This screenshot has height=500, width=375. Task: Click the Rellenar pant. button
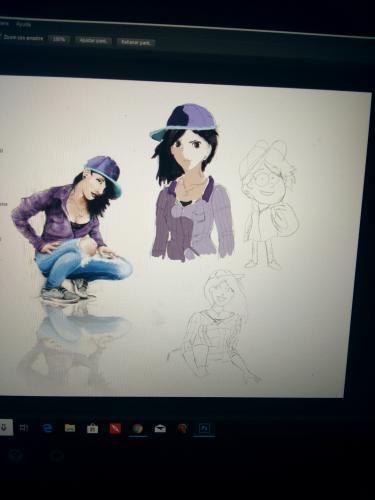[136, 43]
